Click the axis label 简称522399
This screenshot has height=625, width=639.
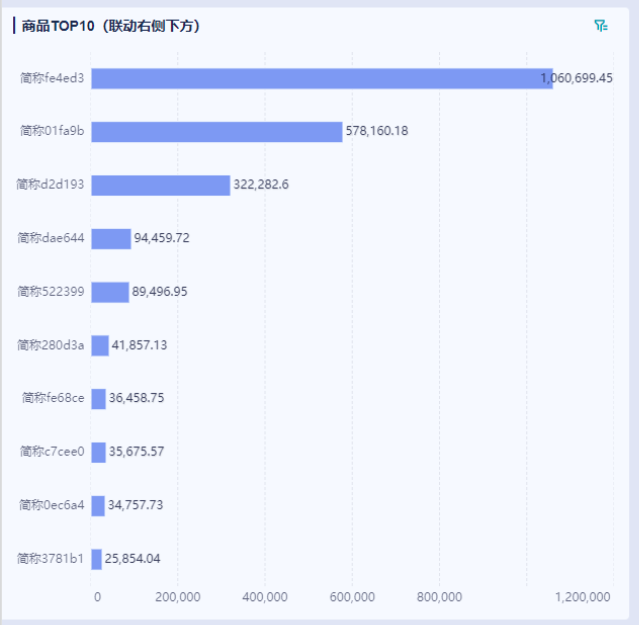click(51, 292)
